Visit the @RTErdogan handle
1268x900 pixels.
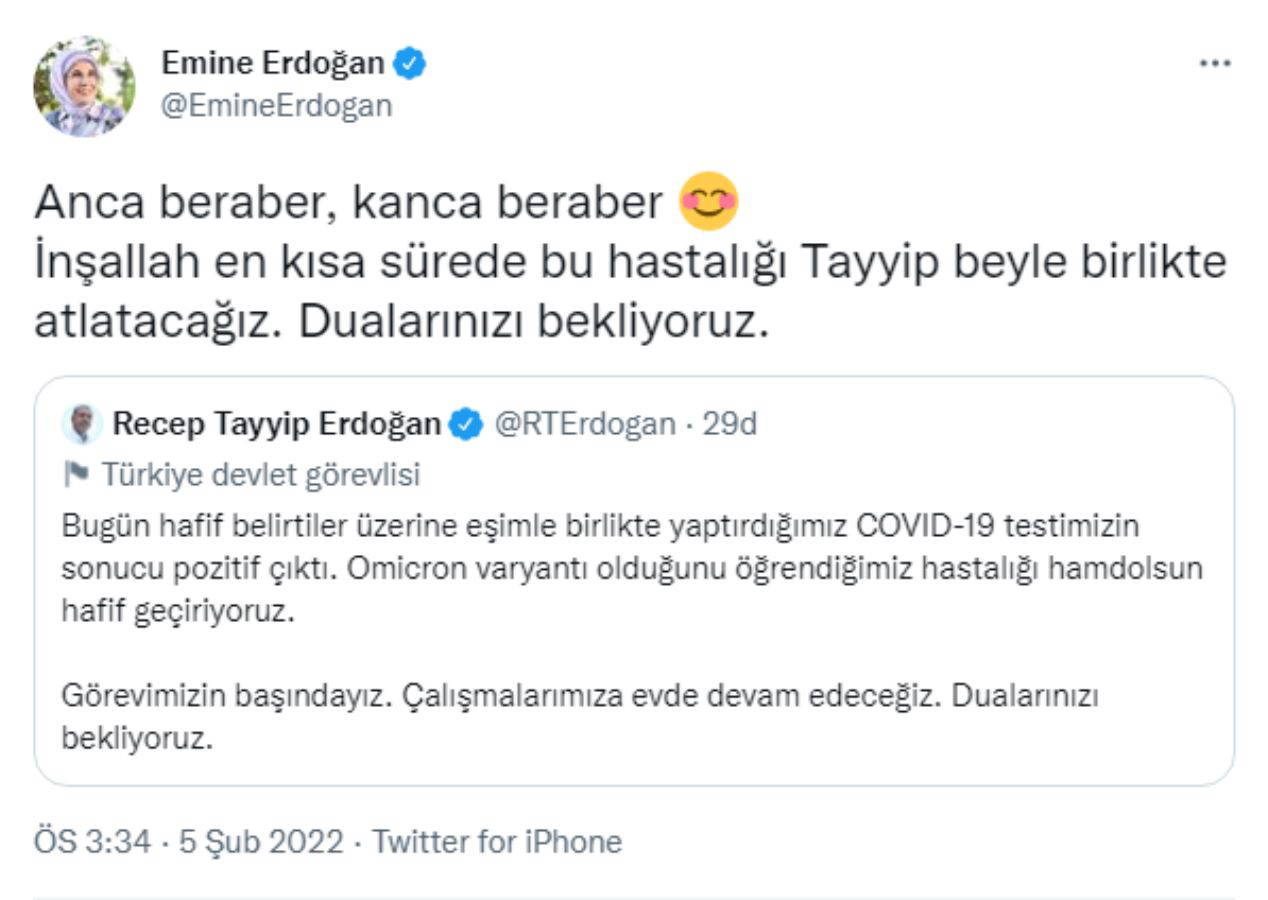(x=584, y=424)
